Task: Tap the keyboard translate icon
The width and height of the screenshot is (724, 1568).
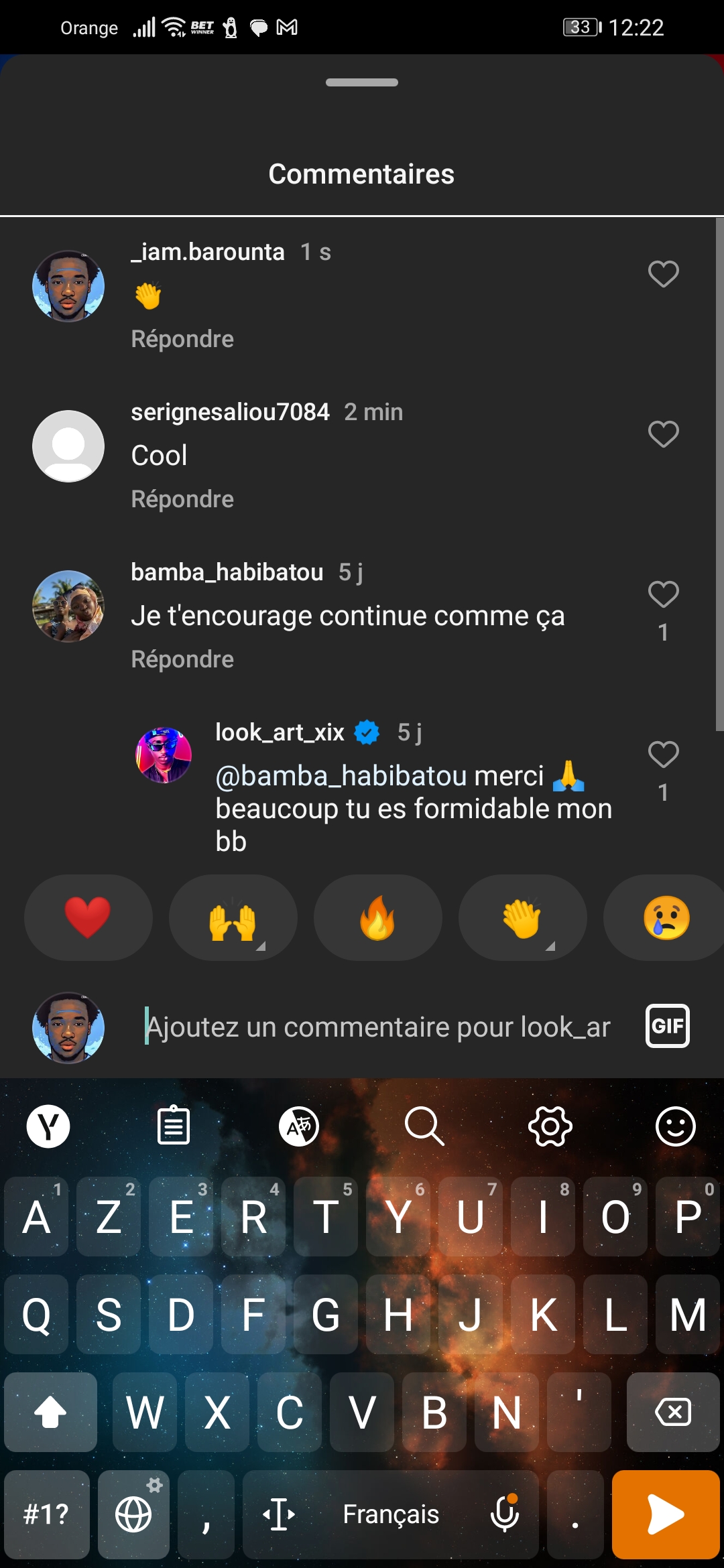Action: [299, 1126]
